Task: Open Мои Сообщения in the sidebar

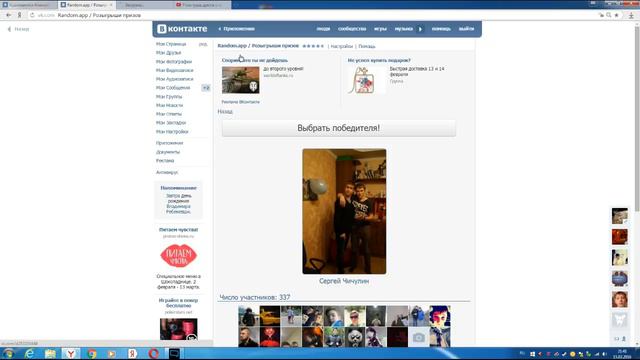Action: [173, 88]
